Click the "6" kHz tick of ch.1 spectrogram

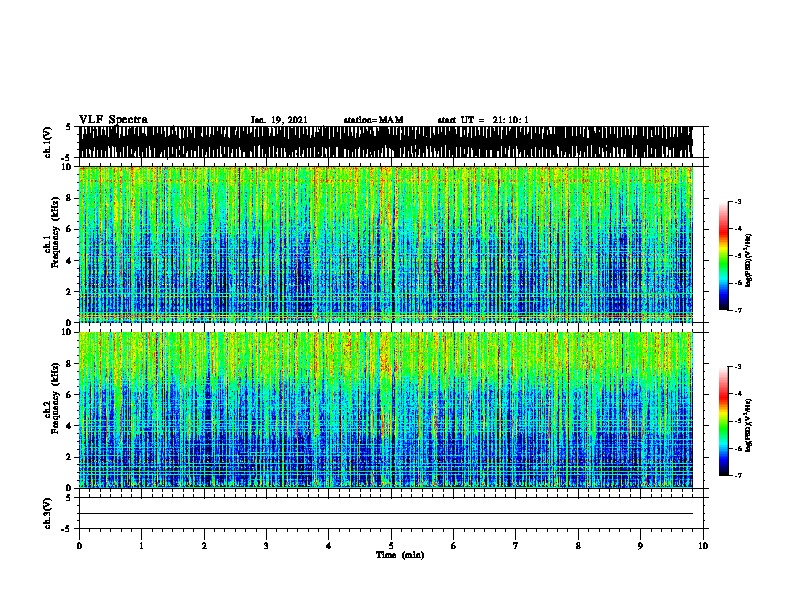coord(69,229)
